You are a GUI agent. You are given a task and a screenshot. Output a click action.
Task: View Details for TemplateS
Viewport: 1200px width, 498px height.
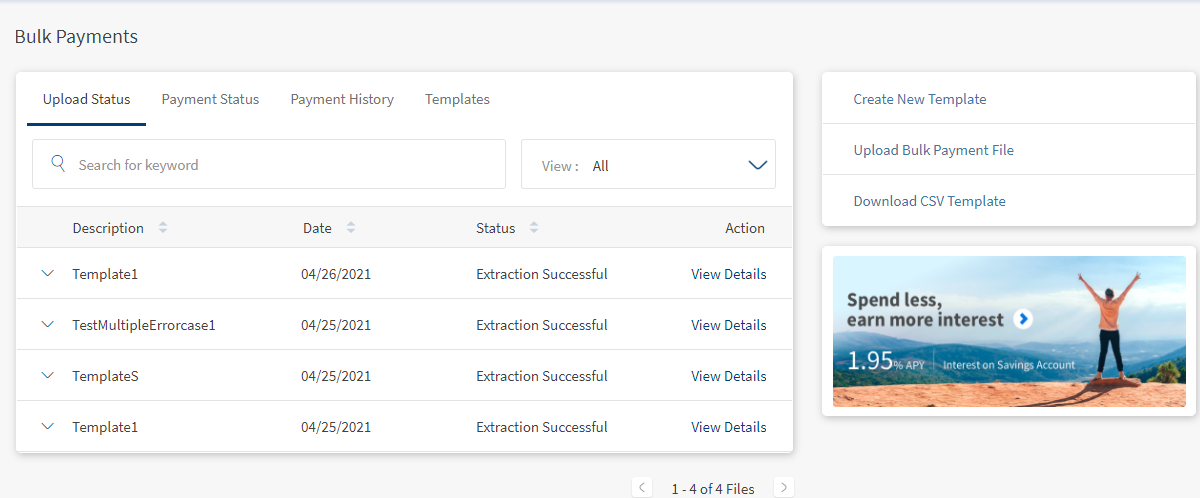(x=728, y=376)
